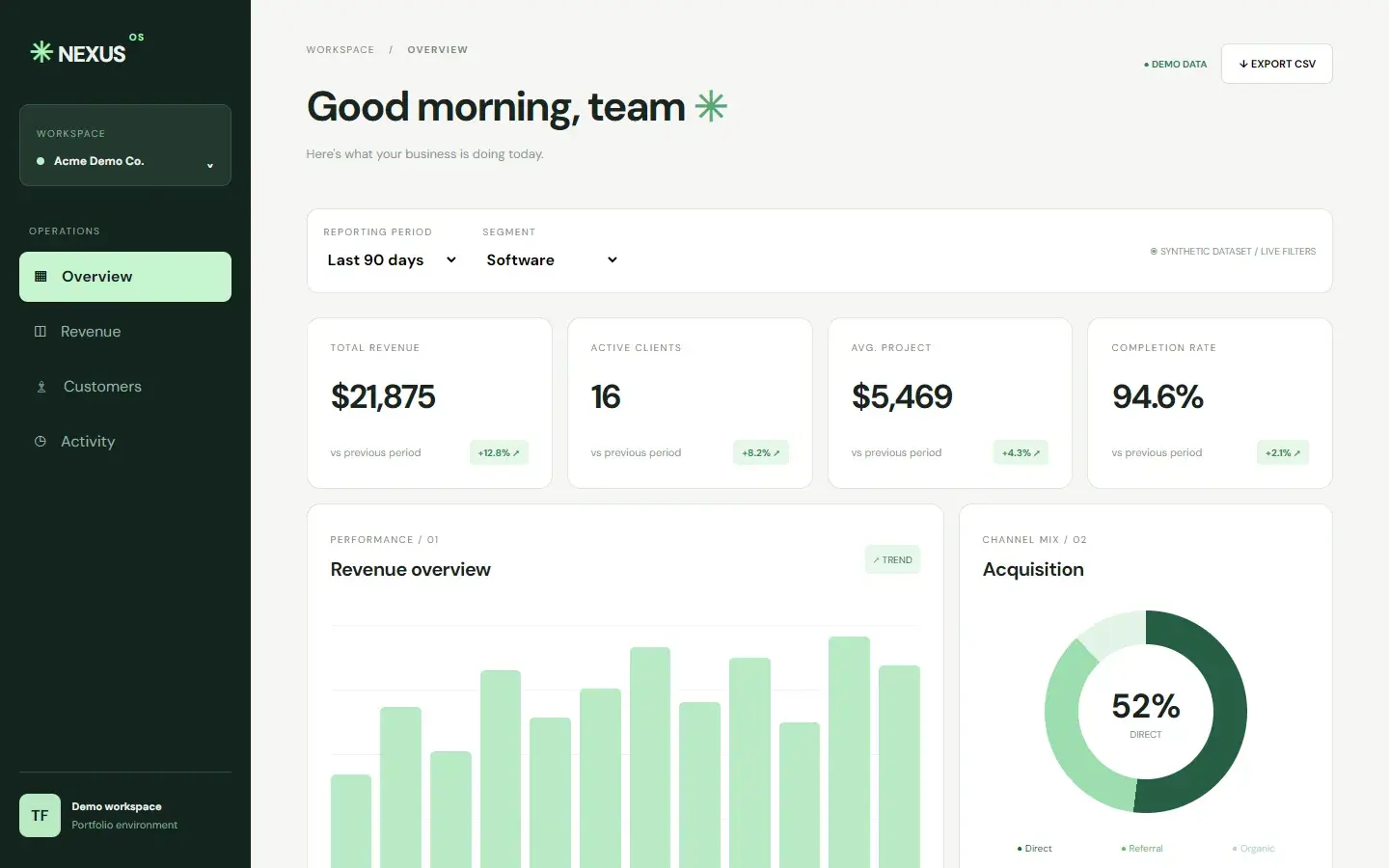Open the Software segment dropdown
1389x868 pixels.
click(551, 260)
